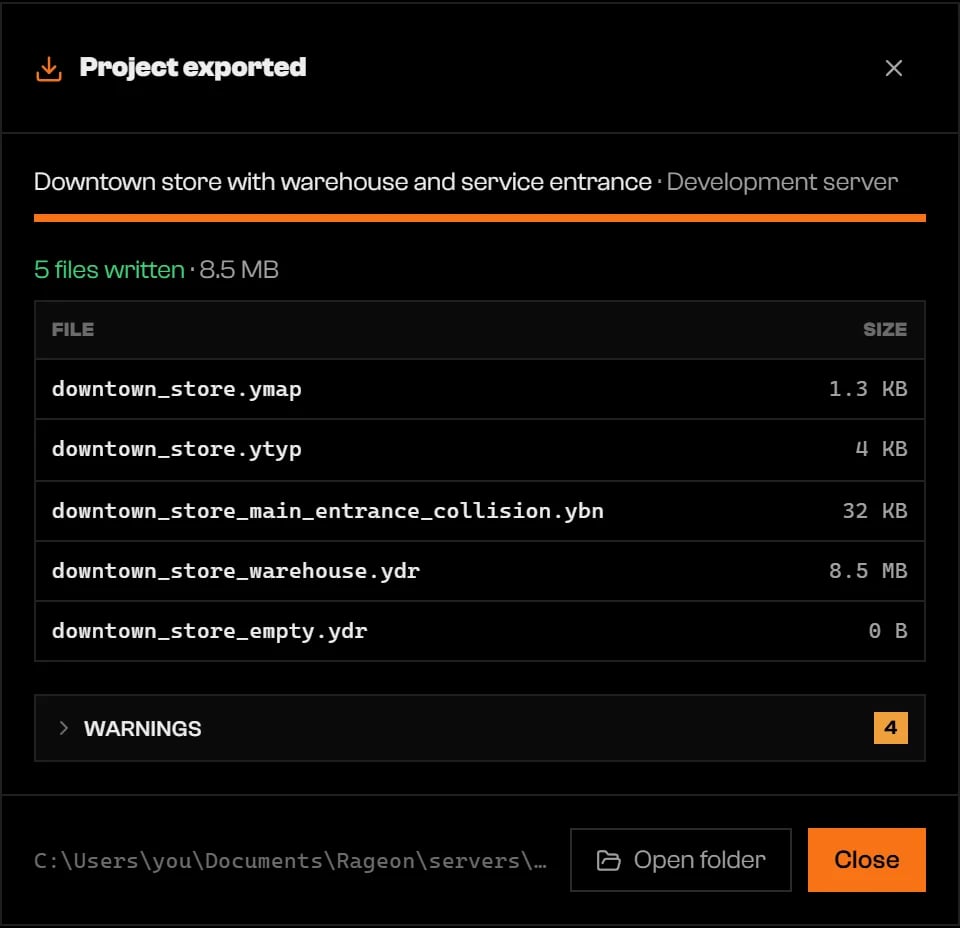Click the truncated export path text

pyautogui.click(x=290, y=861)
